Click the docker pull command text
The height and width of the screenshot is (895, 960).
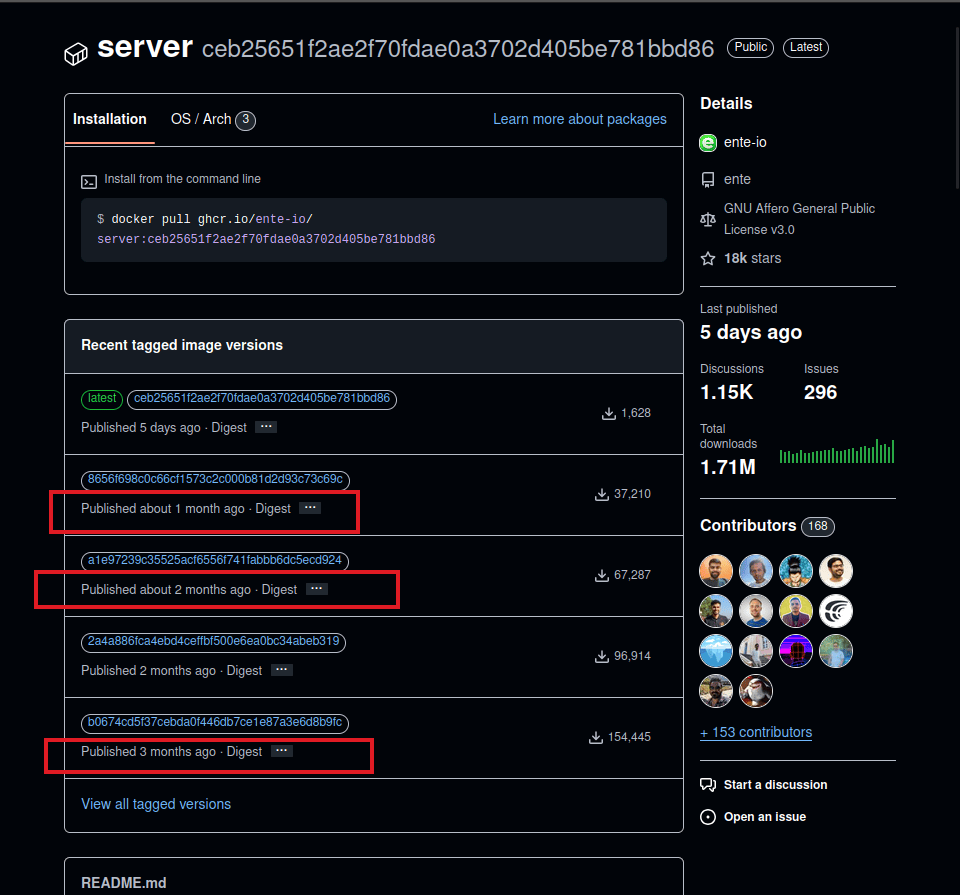click(x=266, y=229)
